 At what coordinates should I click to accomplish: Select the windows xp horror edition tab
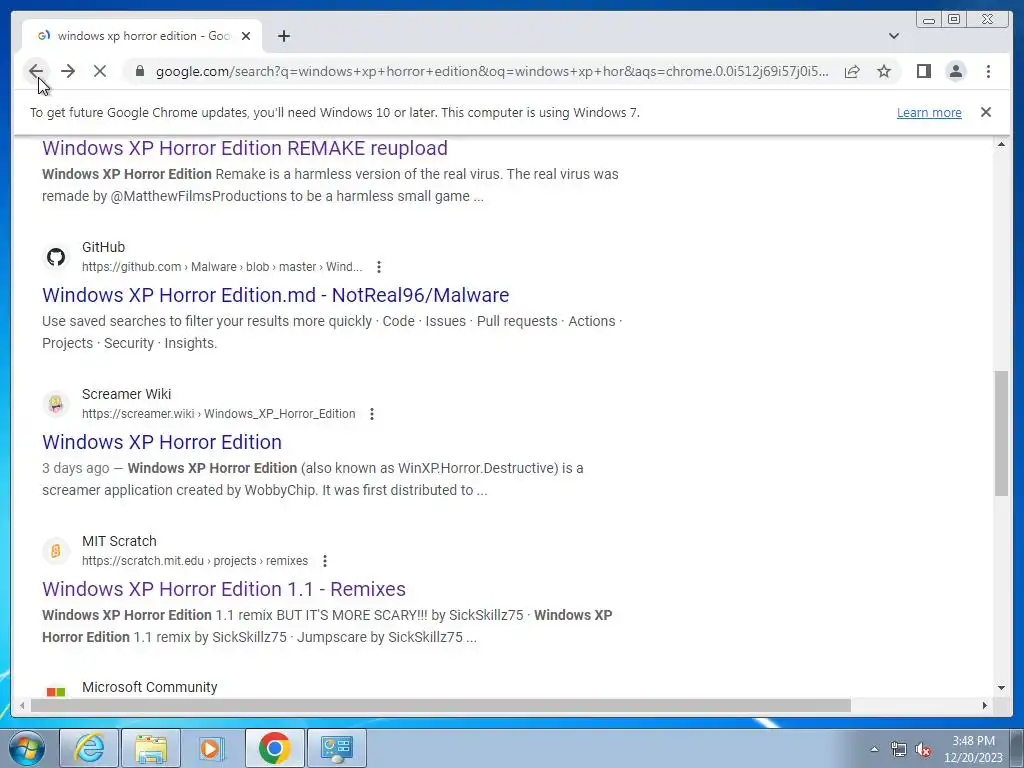click(142, 36)
